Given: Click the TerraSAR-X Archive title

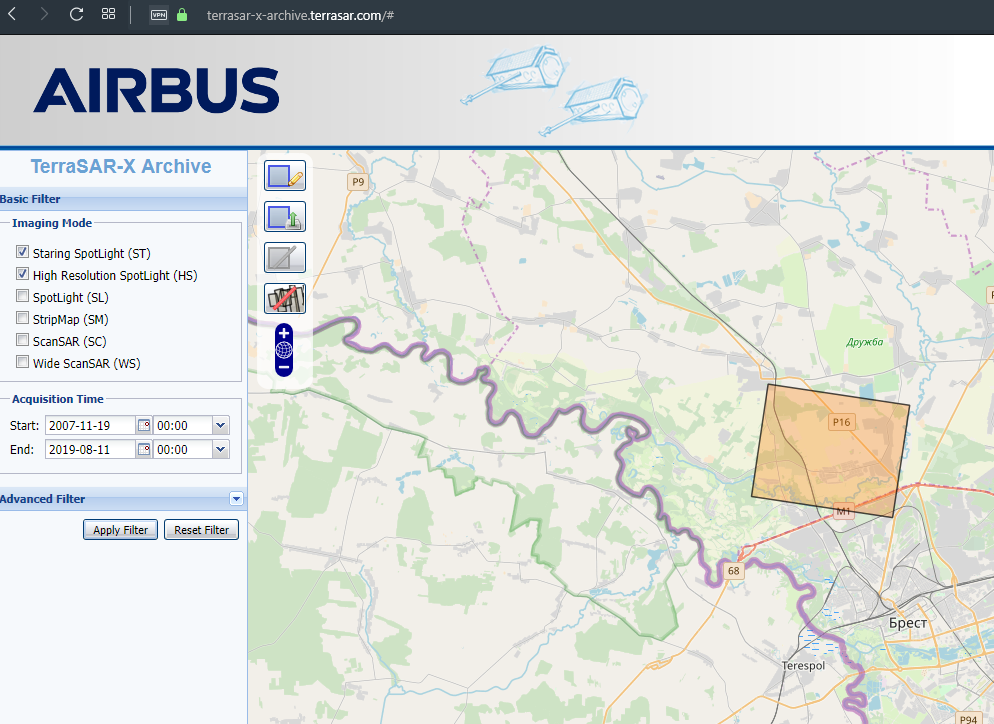Looking at the screenshot, I should tap(121, 166).
